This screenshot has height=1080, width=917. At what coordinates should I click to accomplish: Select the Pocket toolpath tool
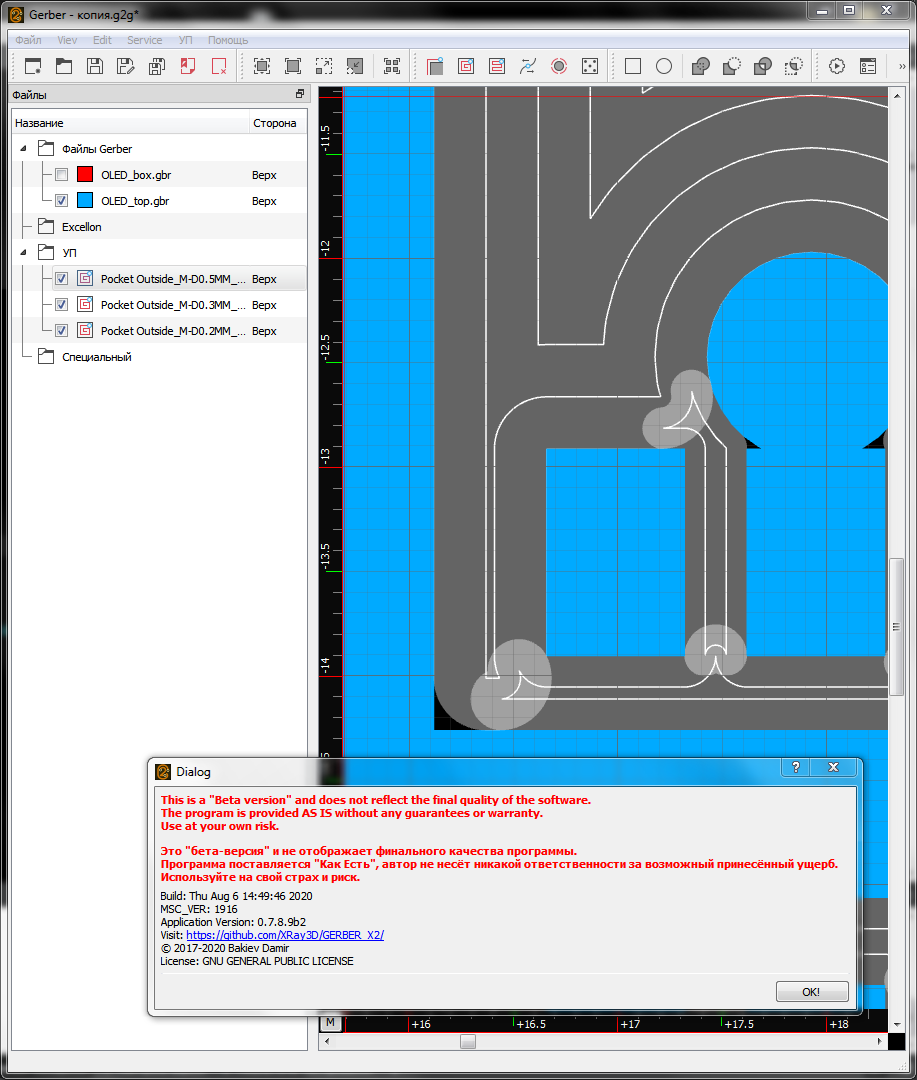(466, 66)
